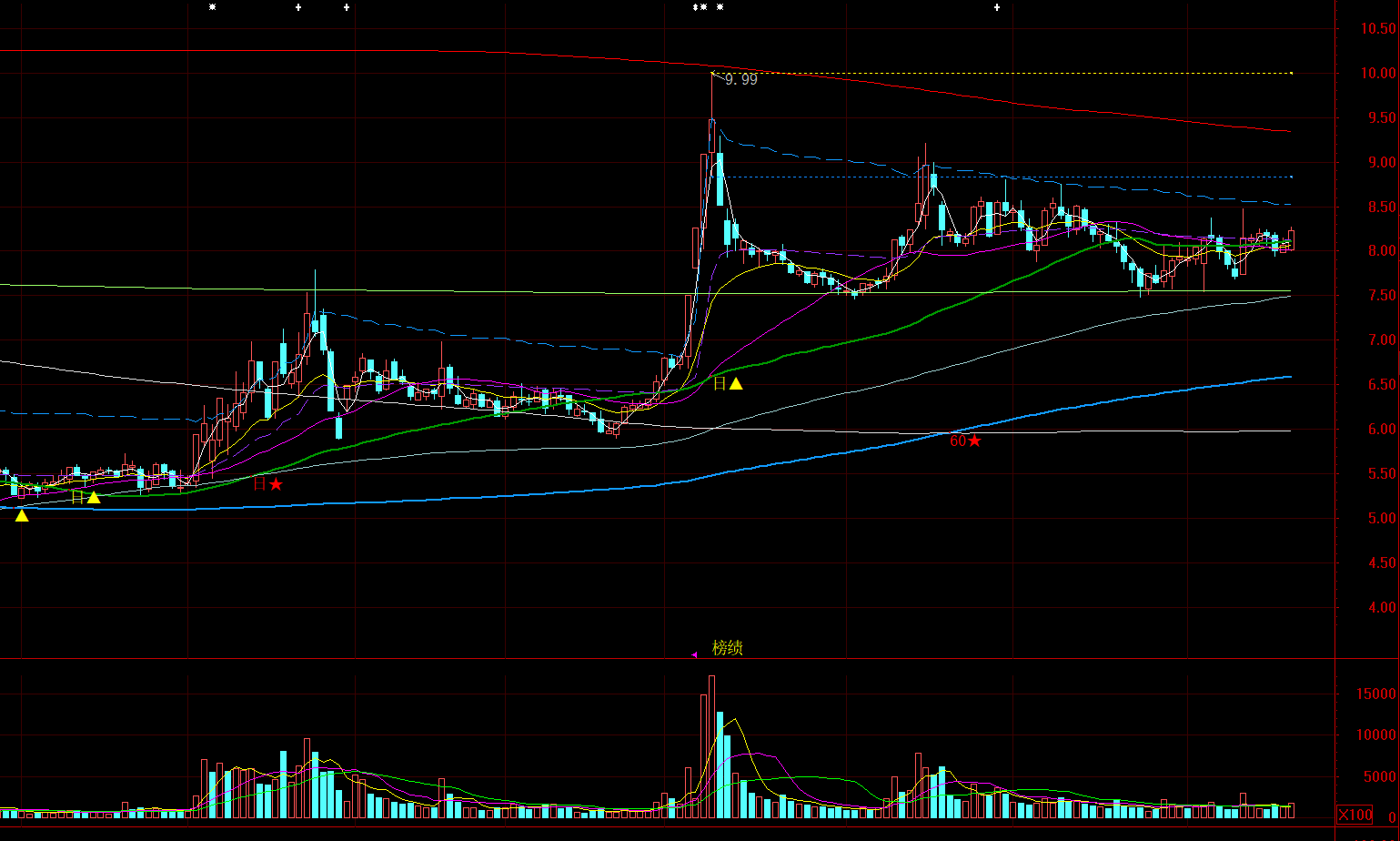
Task: Click the 6.00 price axis label
Action: [x=1382, y=429]
